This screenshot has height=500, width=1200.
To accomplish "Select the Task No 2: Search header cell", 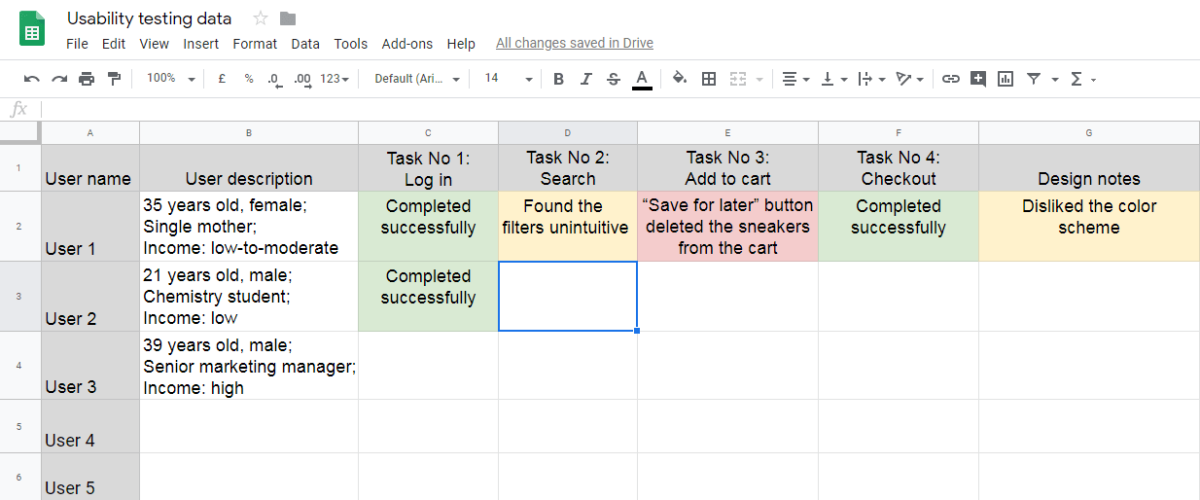I will tap(568, 168).
